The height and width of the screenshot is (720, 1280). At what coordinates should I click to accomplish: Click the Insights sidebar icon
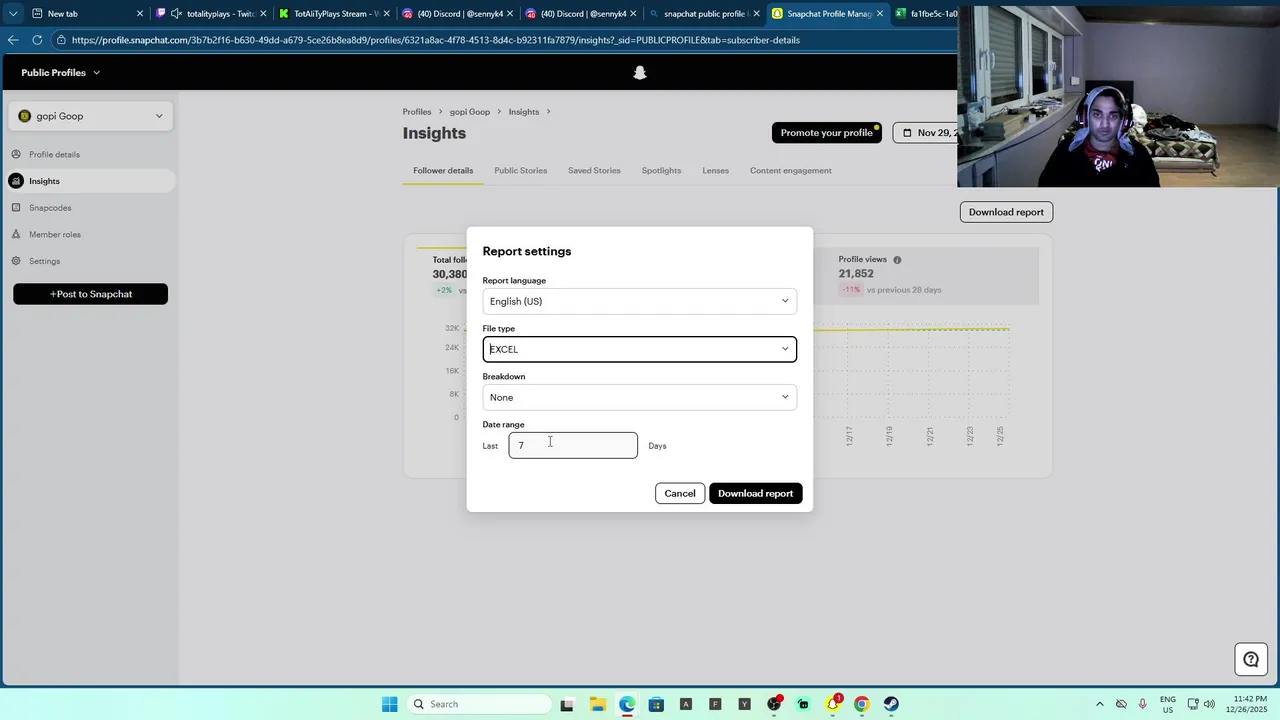16,181
